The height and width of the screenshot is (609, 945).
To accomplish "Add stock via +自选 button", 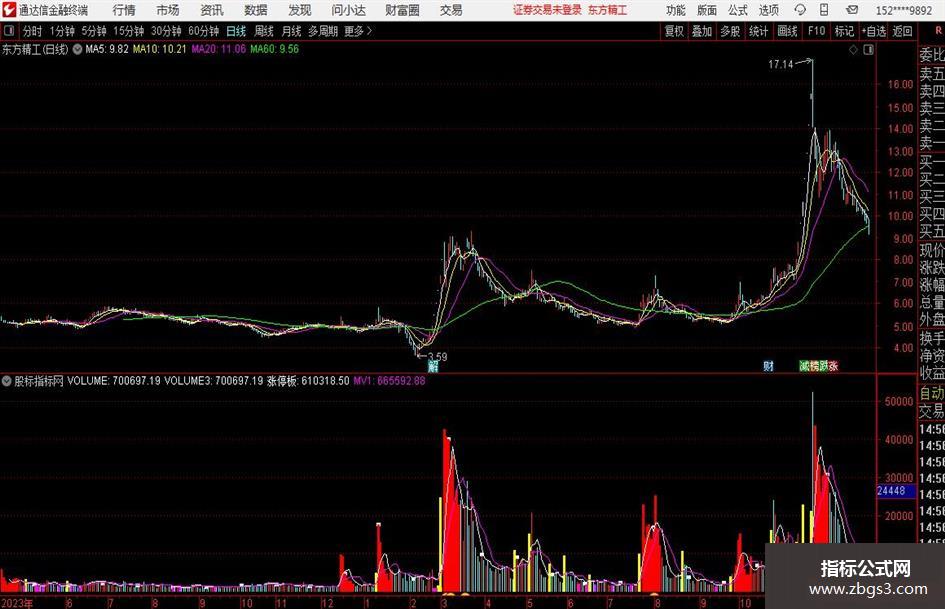I will click(x=874, y=31).
